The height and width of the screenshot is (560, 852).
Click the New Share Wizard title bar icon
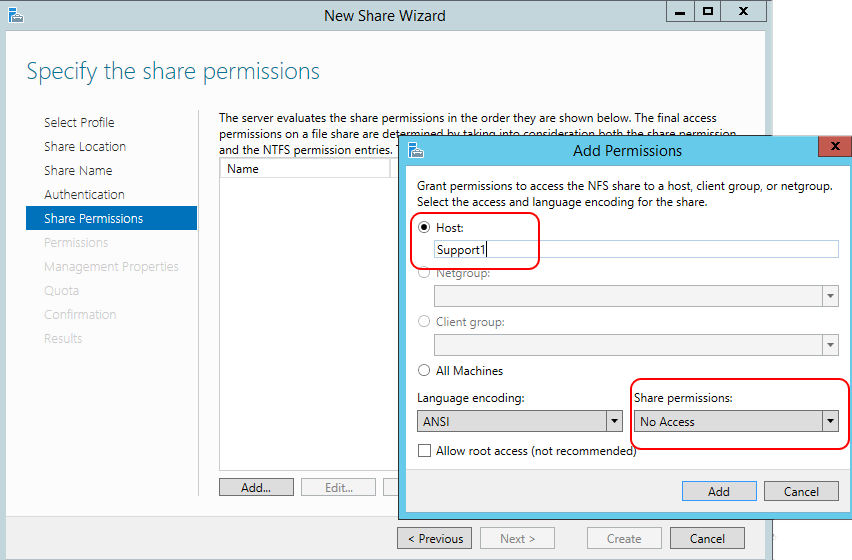16,15
